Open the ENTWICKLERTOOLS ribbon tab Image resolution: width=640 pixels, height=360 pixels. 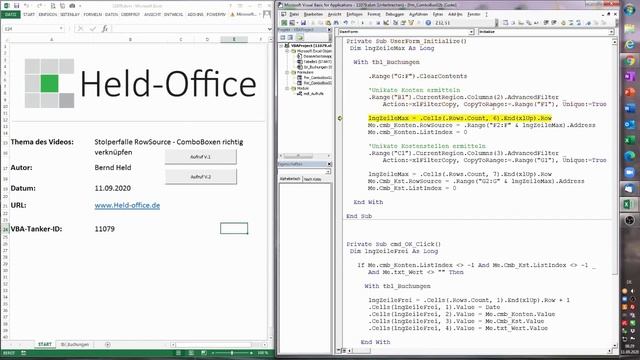(x=173, y=14)
